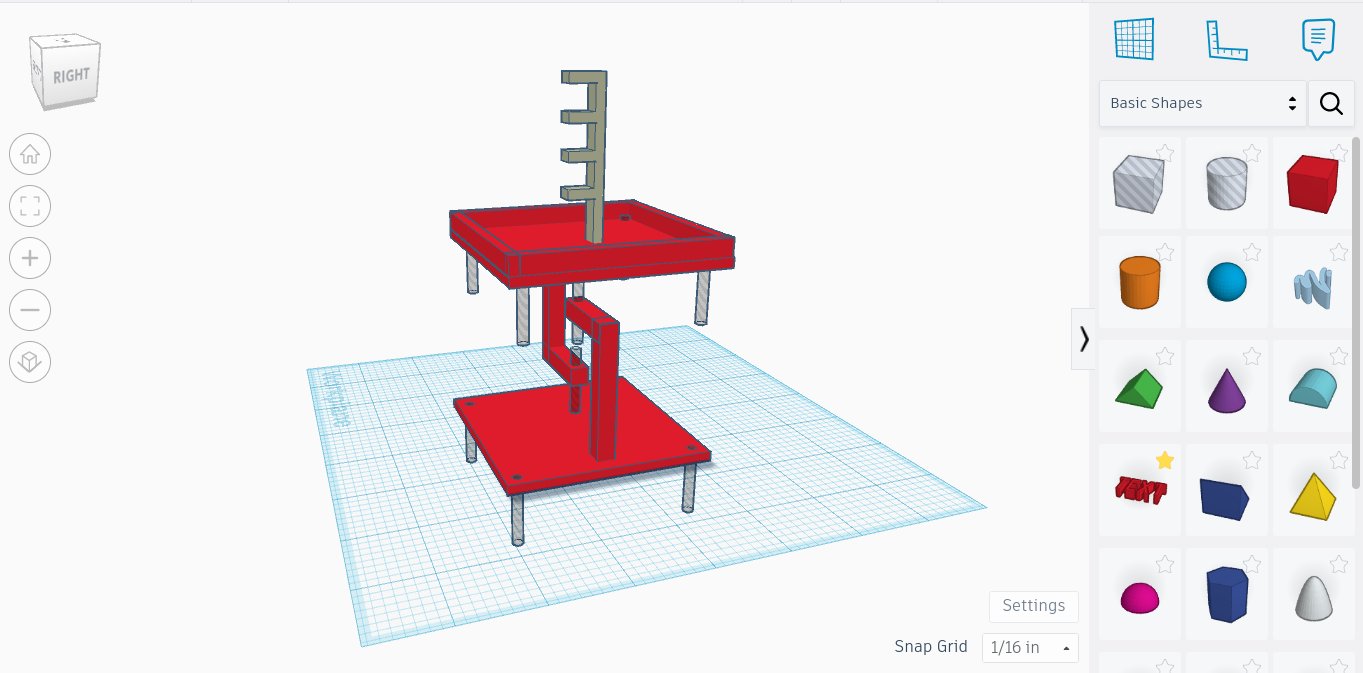Pick the striped Box hole shape
Image resolution: width=1363 pixels, height=673 pixels.
click(1139, 184)
